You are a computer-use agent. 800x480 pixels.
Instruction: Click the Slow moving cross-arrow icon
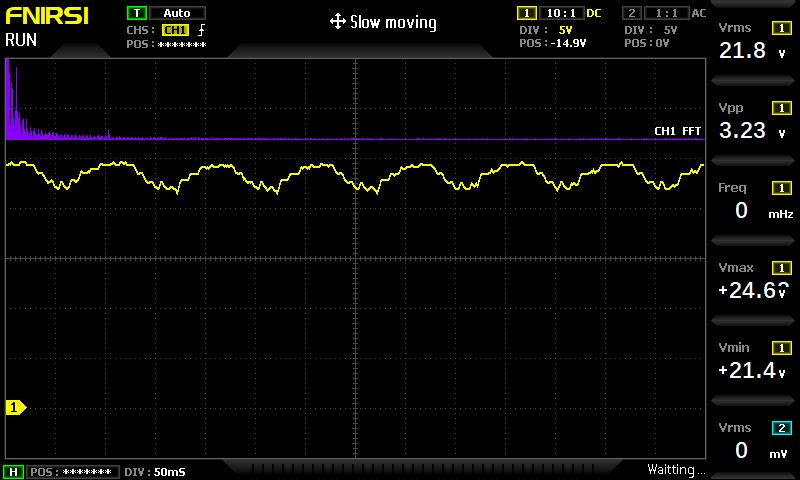point(338,22)
